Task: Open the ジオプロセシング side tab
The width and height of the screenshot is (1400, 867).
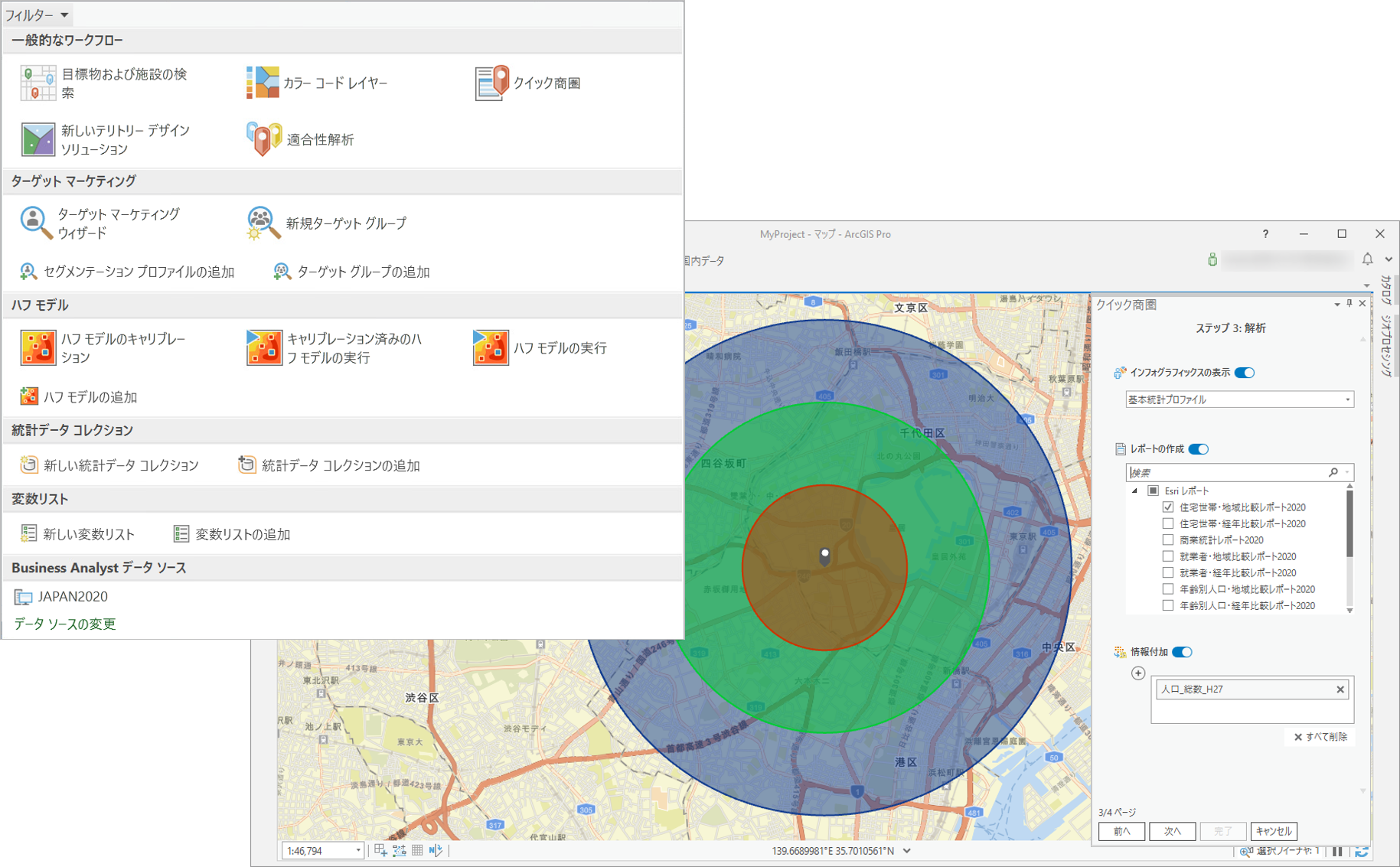Action: 1385,345
